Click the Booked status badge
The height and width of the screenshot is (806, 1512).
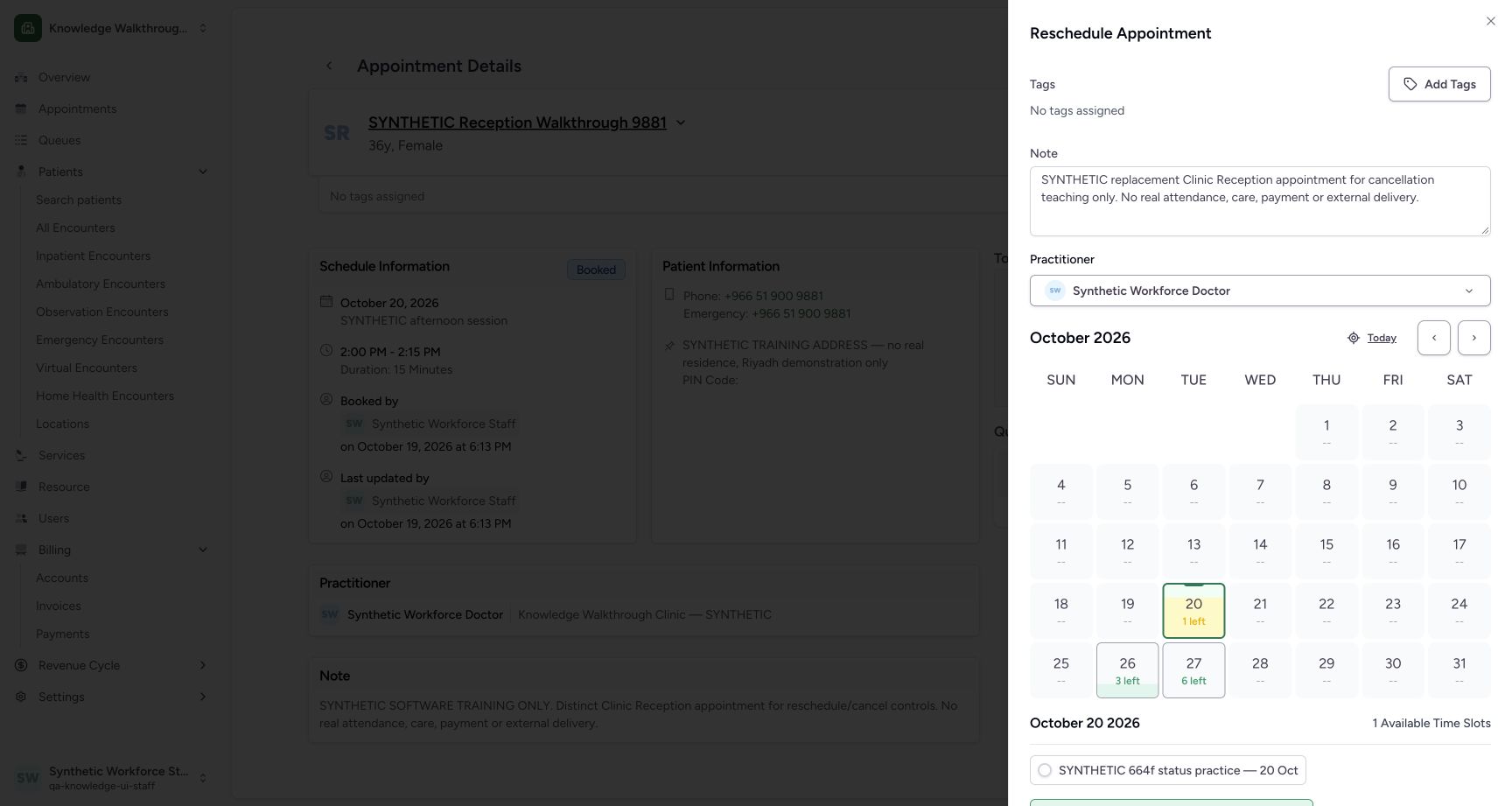(596, 270)
